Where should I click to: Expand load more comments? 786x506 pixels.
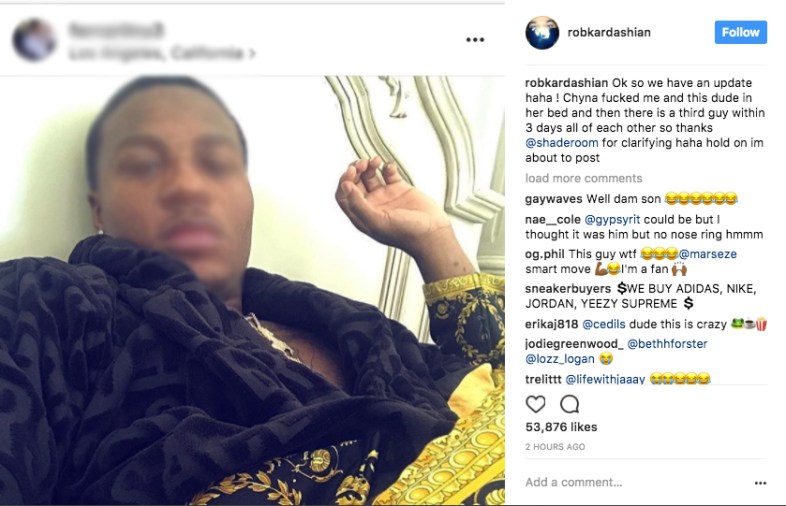pos(583,179)
